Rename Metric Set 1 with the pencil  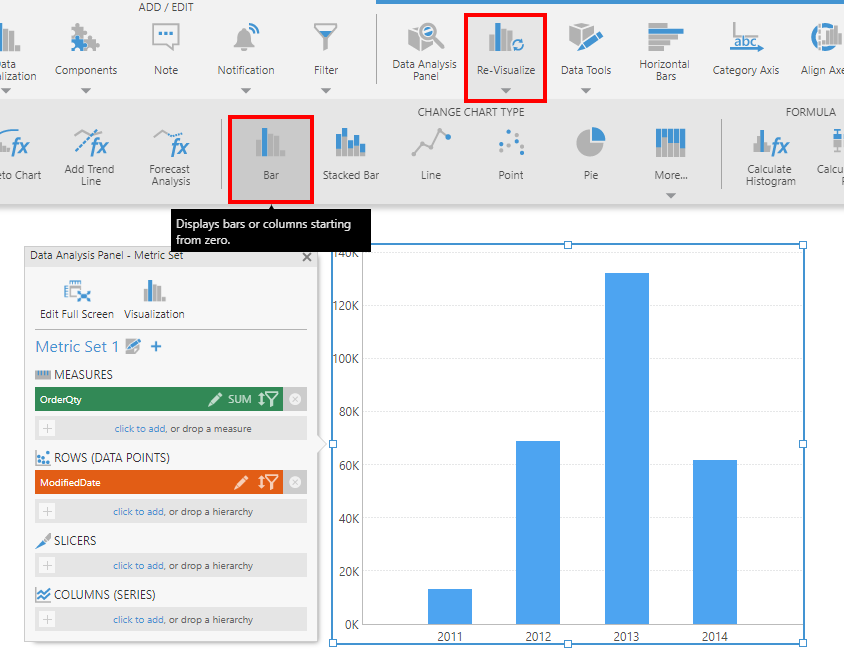pos(133,346)
